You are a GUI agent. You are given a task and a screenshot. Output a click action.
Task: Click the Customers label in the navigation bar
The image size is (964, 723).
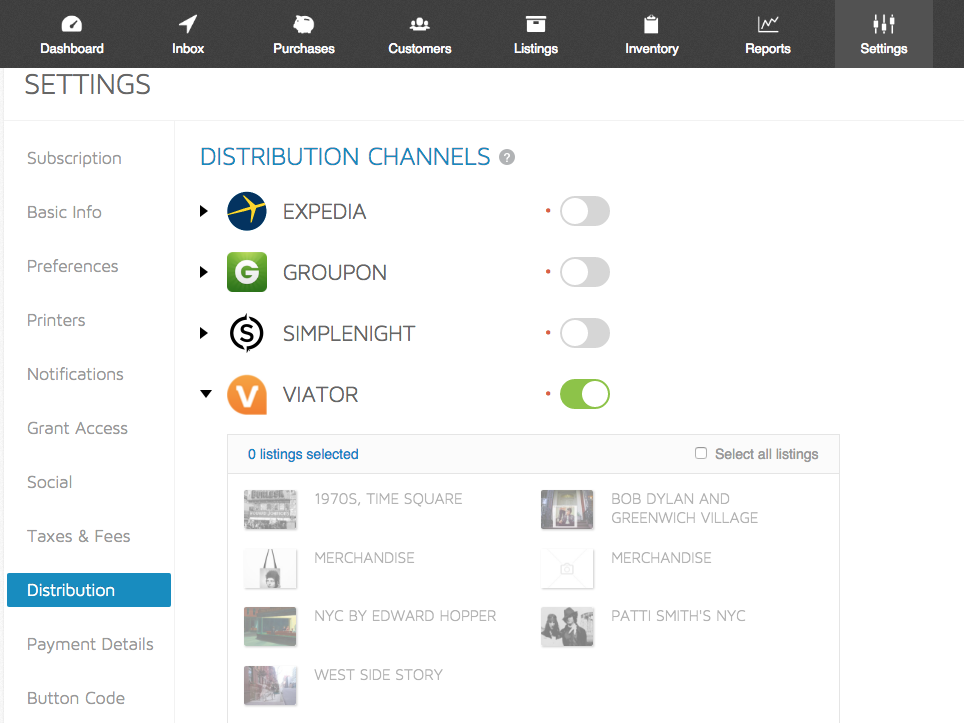[x=420, y=49]
